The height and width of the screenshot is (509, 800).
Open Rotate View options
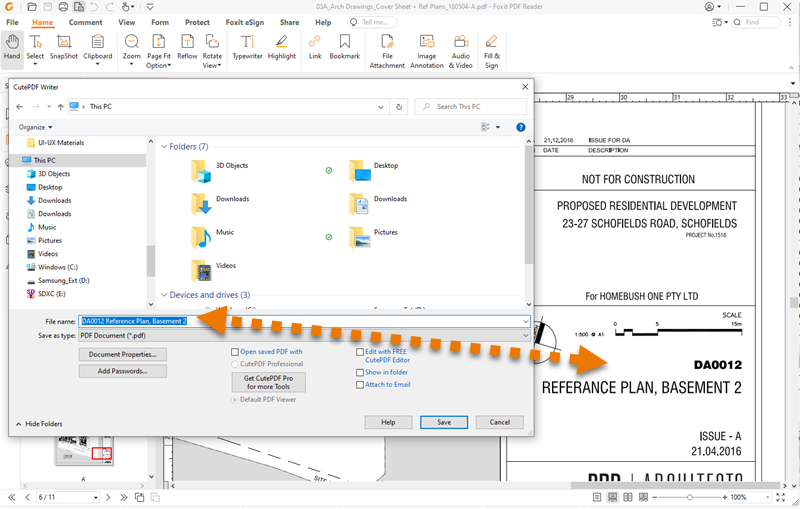(x=212, y=51)
